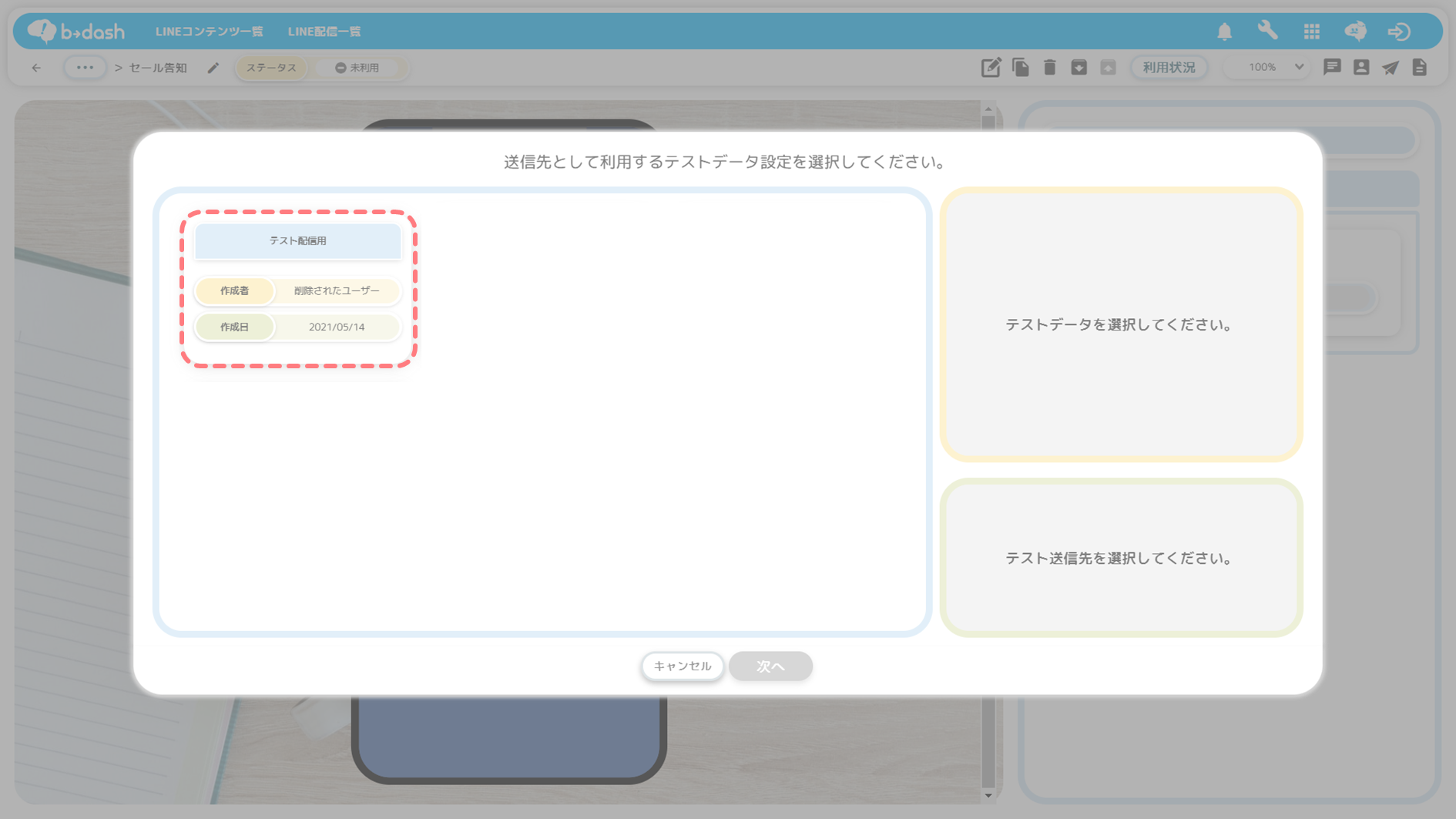This screenshot has height=819, width=1456.
Task: Click the 2021/05/14 date value
Action: click(337, 327)
